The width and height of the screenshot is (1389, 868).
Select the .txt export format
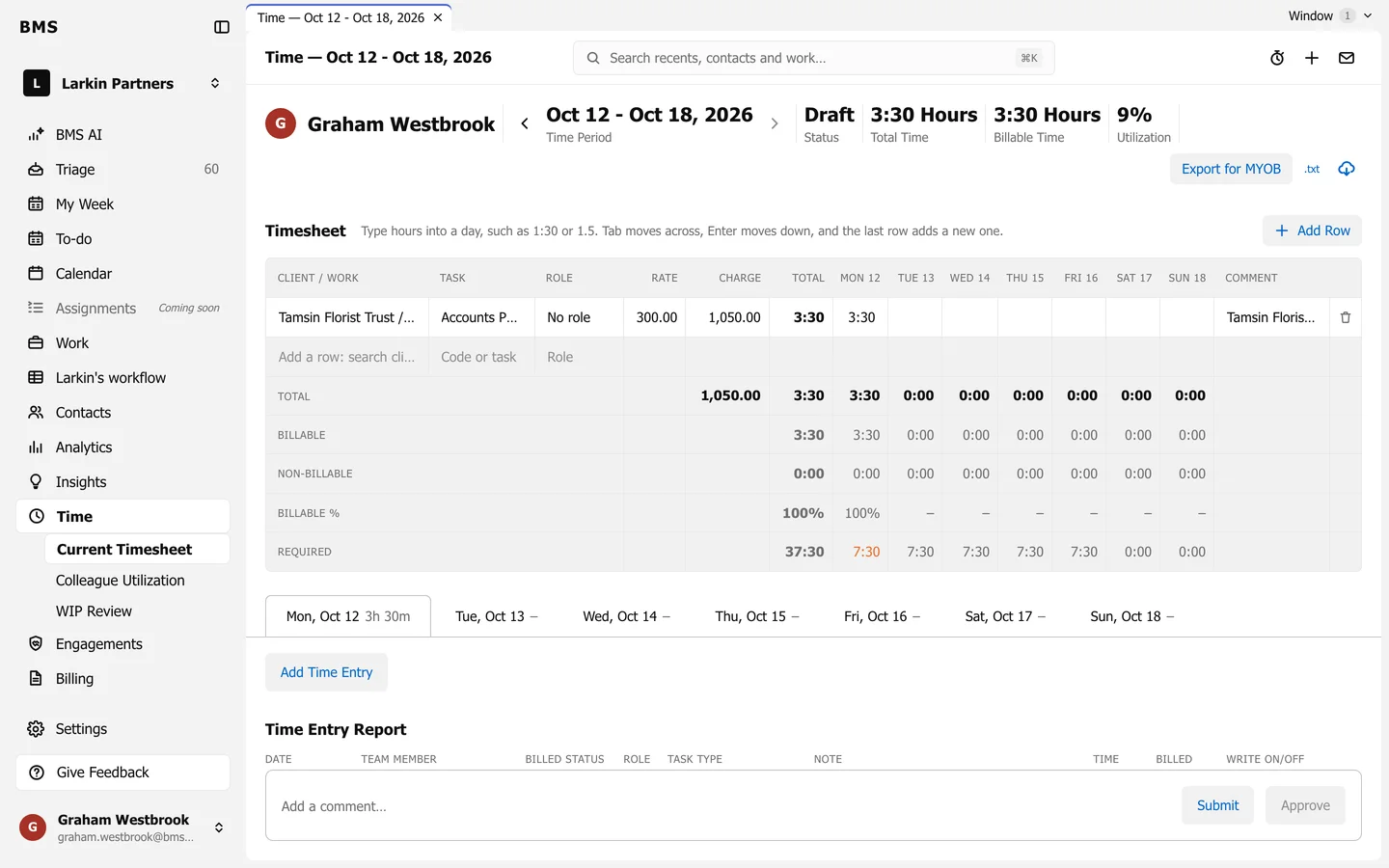pyautogui.click(x=1312, y=169)
